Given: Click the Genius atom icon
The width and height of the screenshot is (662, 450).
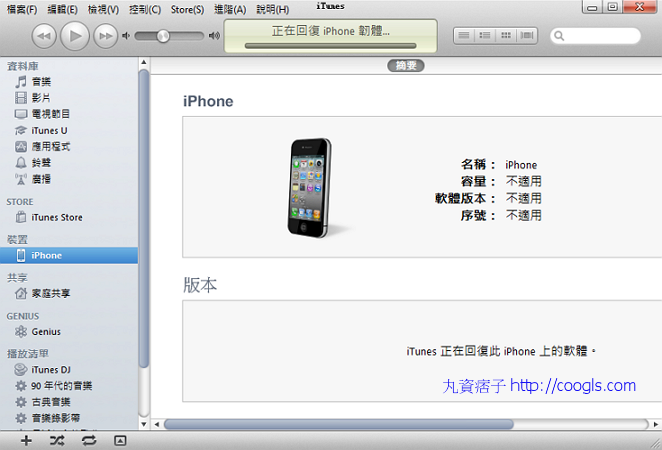Looking at the screenshot, I should pyautogui.click(x=21, y=332).
